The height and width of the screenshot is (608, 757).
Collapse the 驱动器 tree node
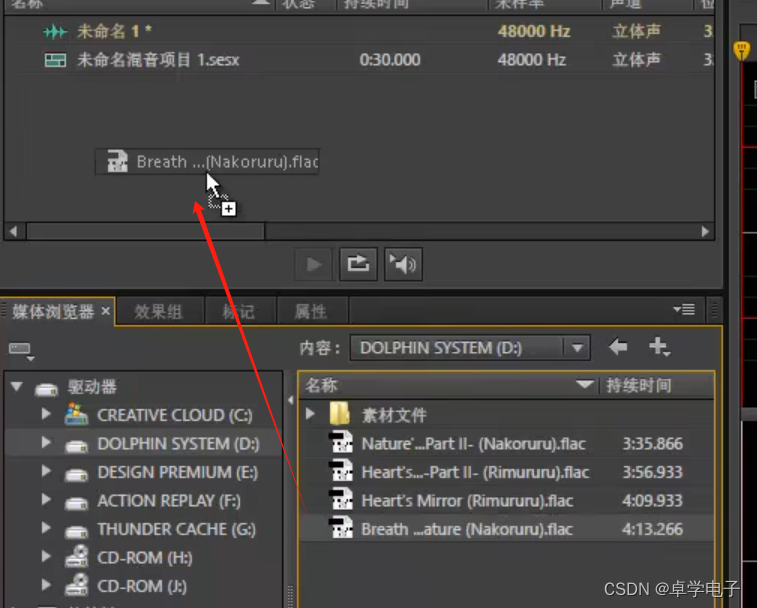tap(16, 387)
